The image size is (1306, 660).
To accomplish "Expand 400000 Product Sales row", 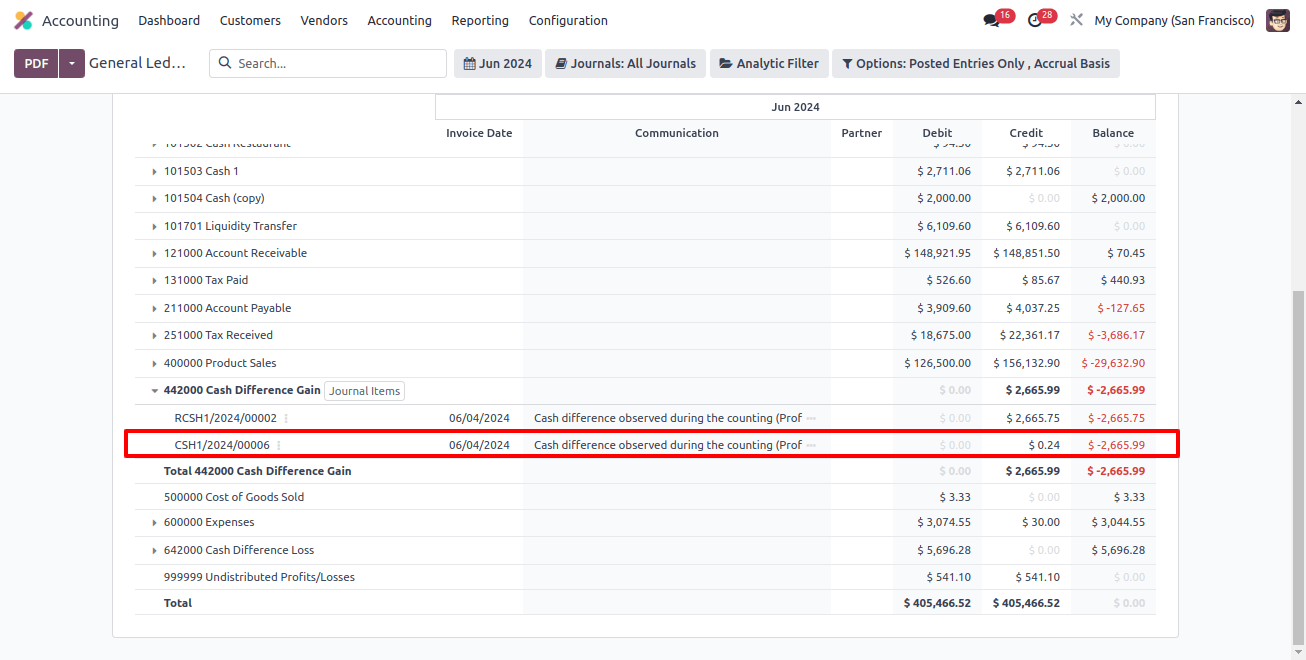I will [x=154, y=364].
